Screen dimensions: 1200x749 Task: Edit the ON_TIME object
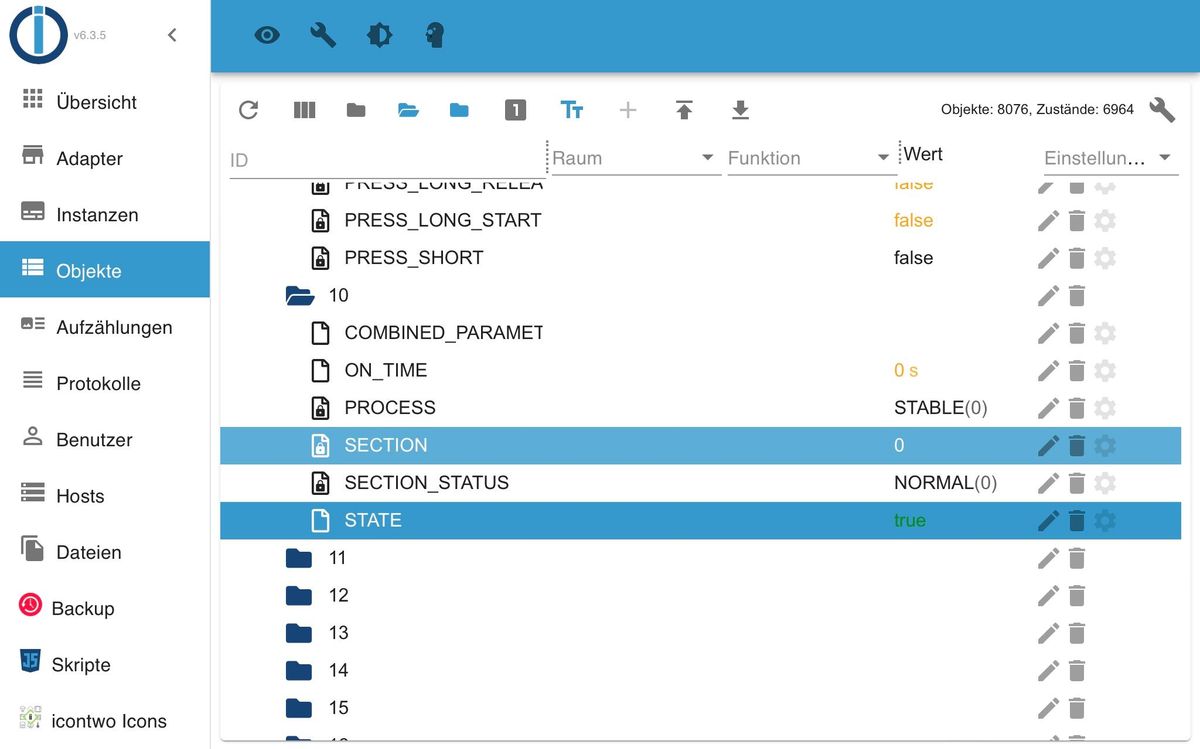(1048, 370)
